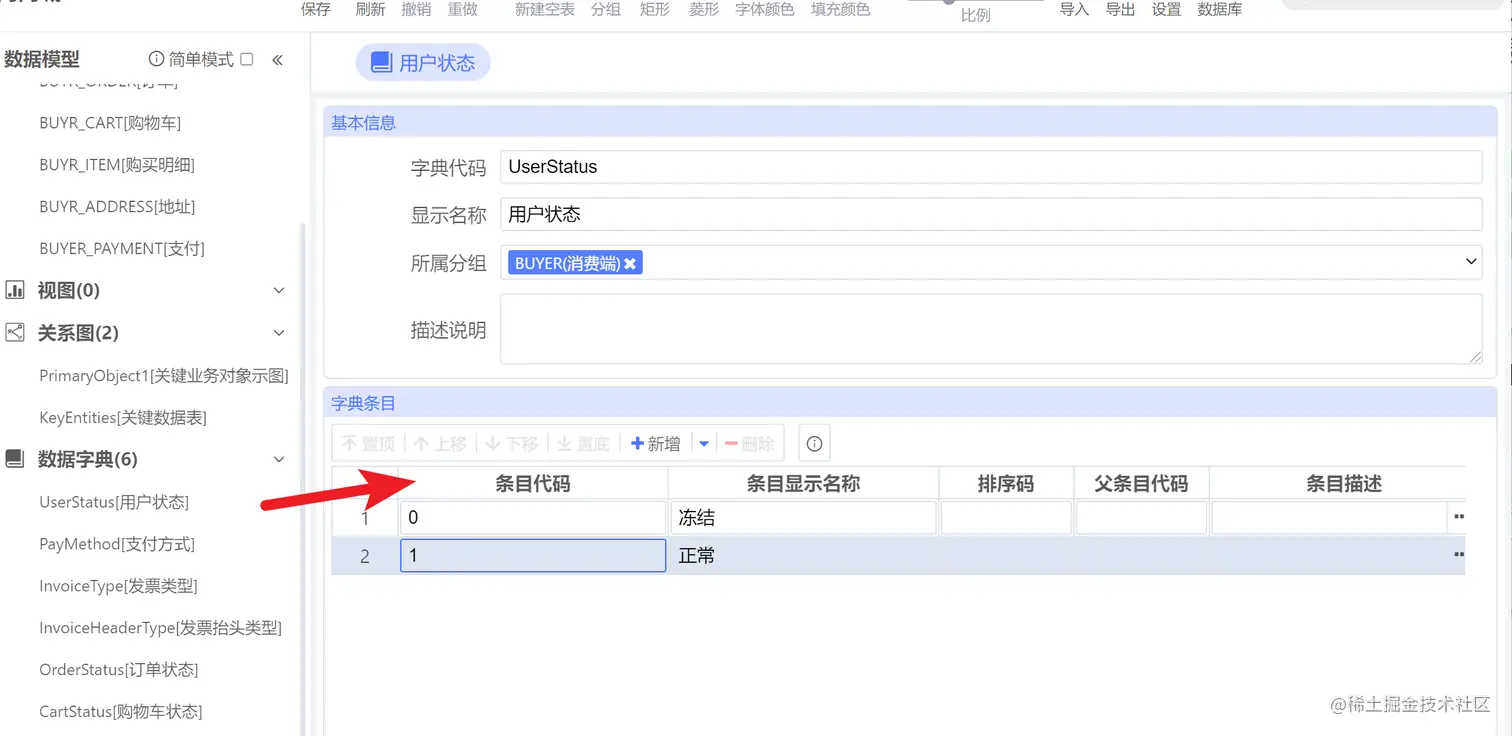The width and height of the screenshot is (1512, 736).
Task: Delete the selected entry with 删除
Action: click(x=749, y=444)
